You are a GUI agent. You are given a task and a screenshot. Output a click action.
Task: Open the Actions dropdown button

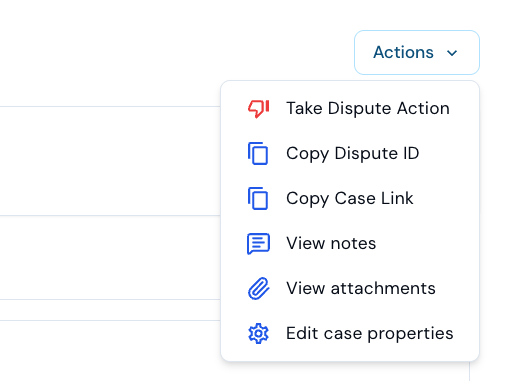pos(417,52)
